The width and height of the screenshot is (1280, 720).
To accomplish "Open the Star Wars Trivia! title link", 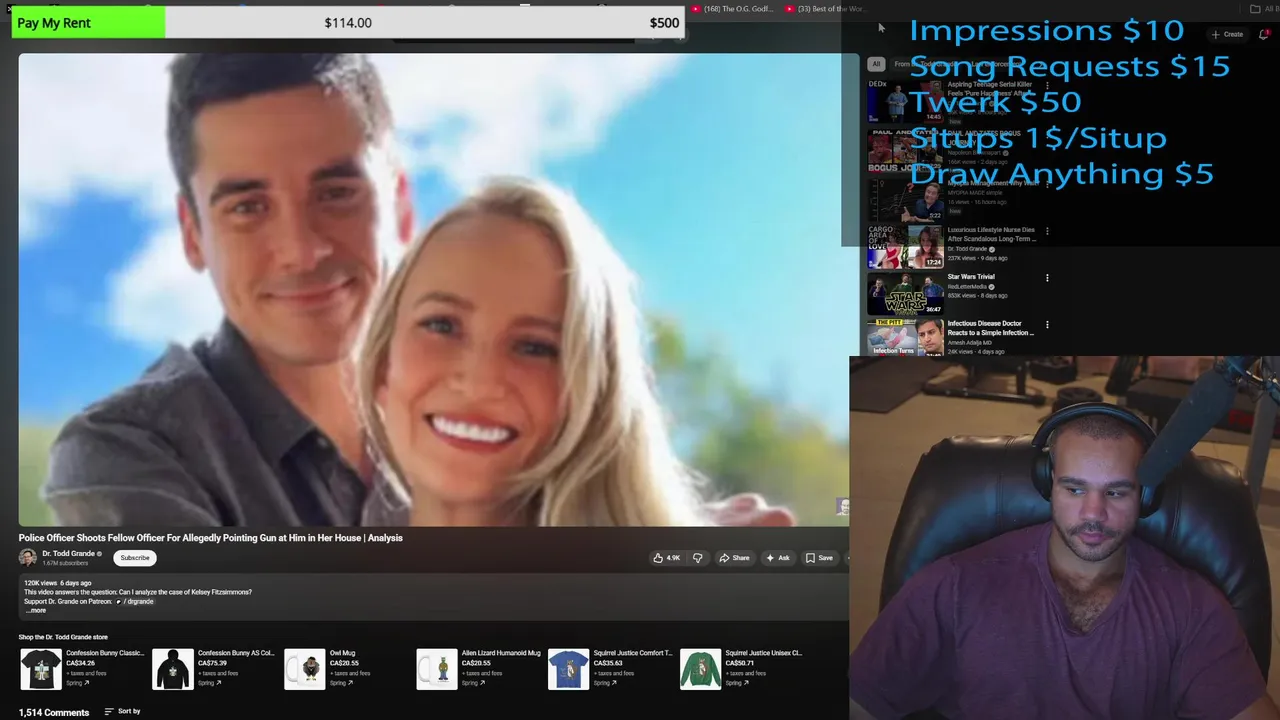I will 971,277.
